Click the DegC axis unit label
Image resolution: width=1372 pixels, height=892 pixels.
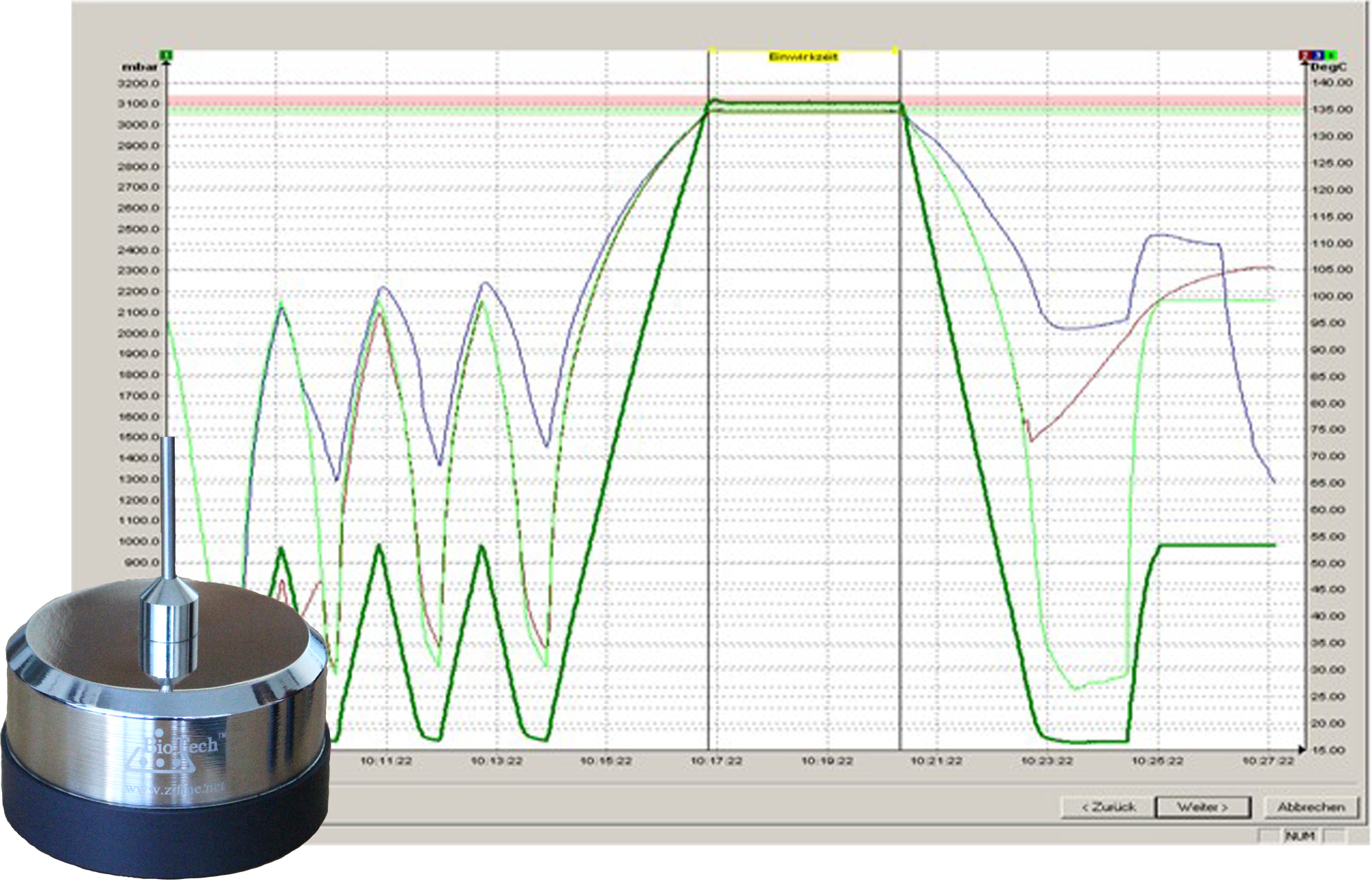pyautogui.click(x=1328, y=67)
